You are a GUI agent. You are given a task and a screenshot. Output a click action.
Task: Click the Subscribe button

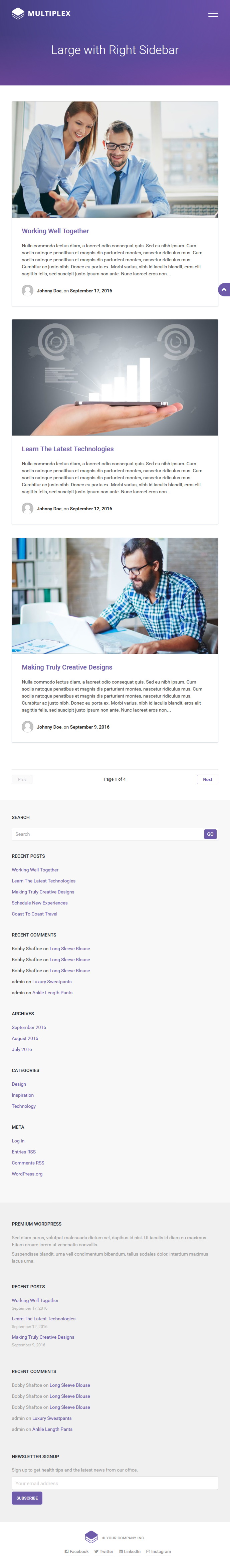27,1498
